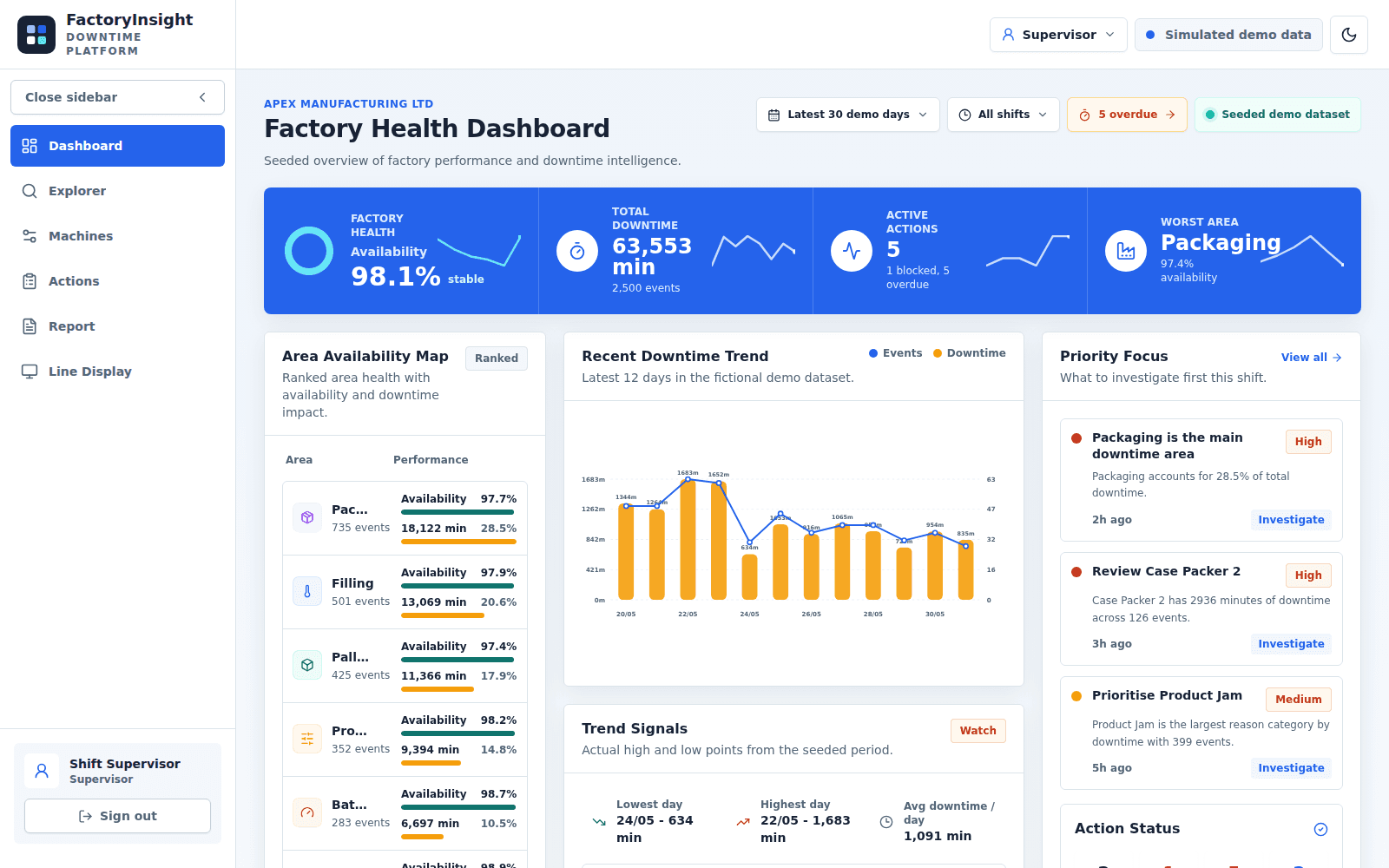Screen dimensions: 1389x868
Task: Investigate Packaging main downtime area
Action: tap(1291, 520)
